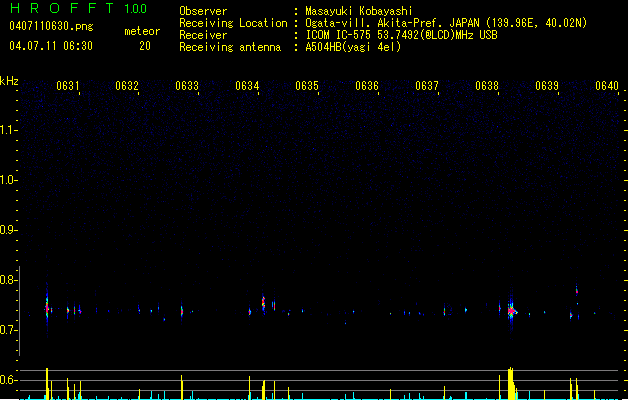Click the 0636 time marker
Viewport: 629px width, 400px height.
[x=367, y=86]
